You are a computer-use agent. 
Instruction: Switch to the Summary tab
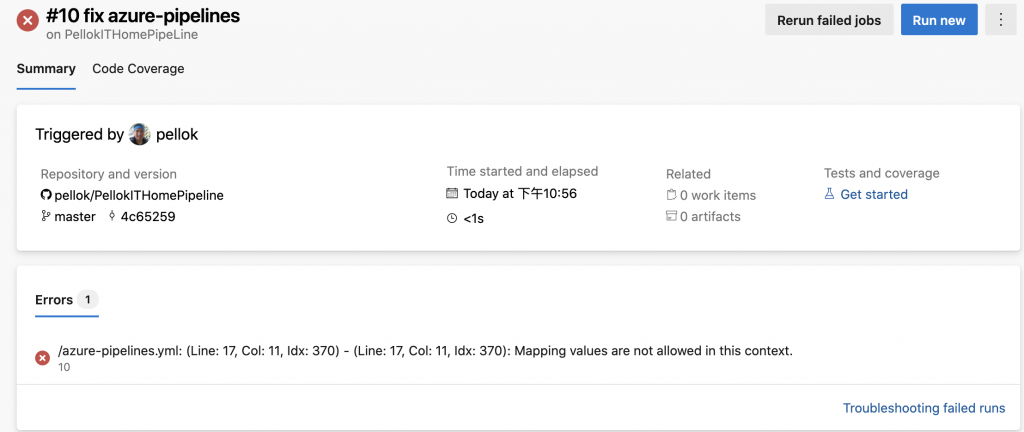click(x=46, y=69)
